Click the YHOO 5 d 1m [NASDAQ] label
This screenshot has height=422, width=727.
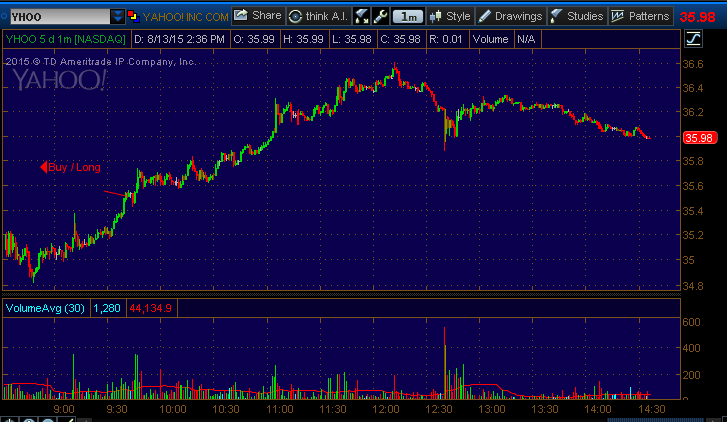pyautogui.click(x=66, y=39)
